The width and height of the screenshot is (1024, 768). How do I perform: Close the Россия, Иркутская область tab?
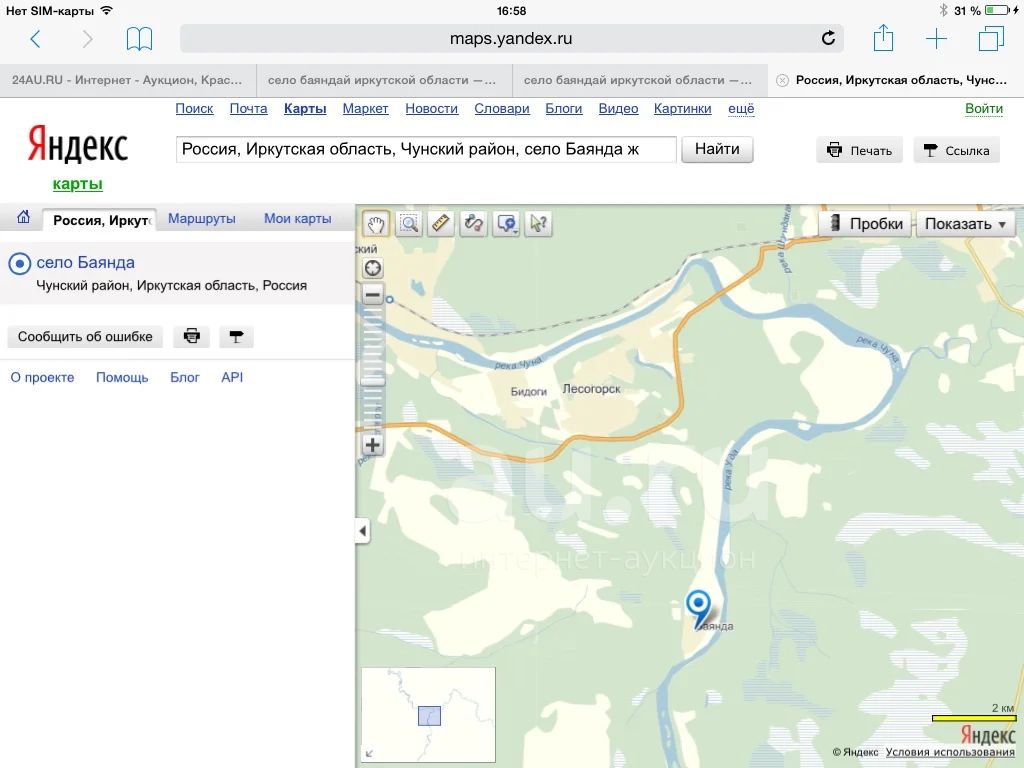point(782,80)
